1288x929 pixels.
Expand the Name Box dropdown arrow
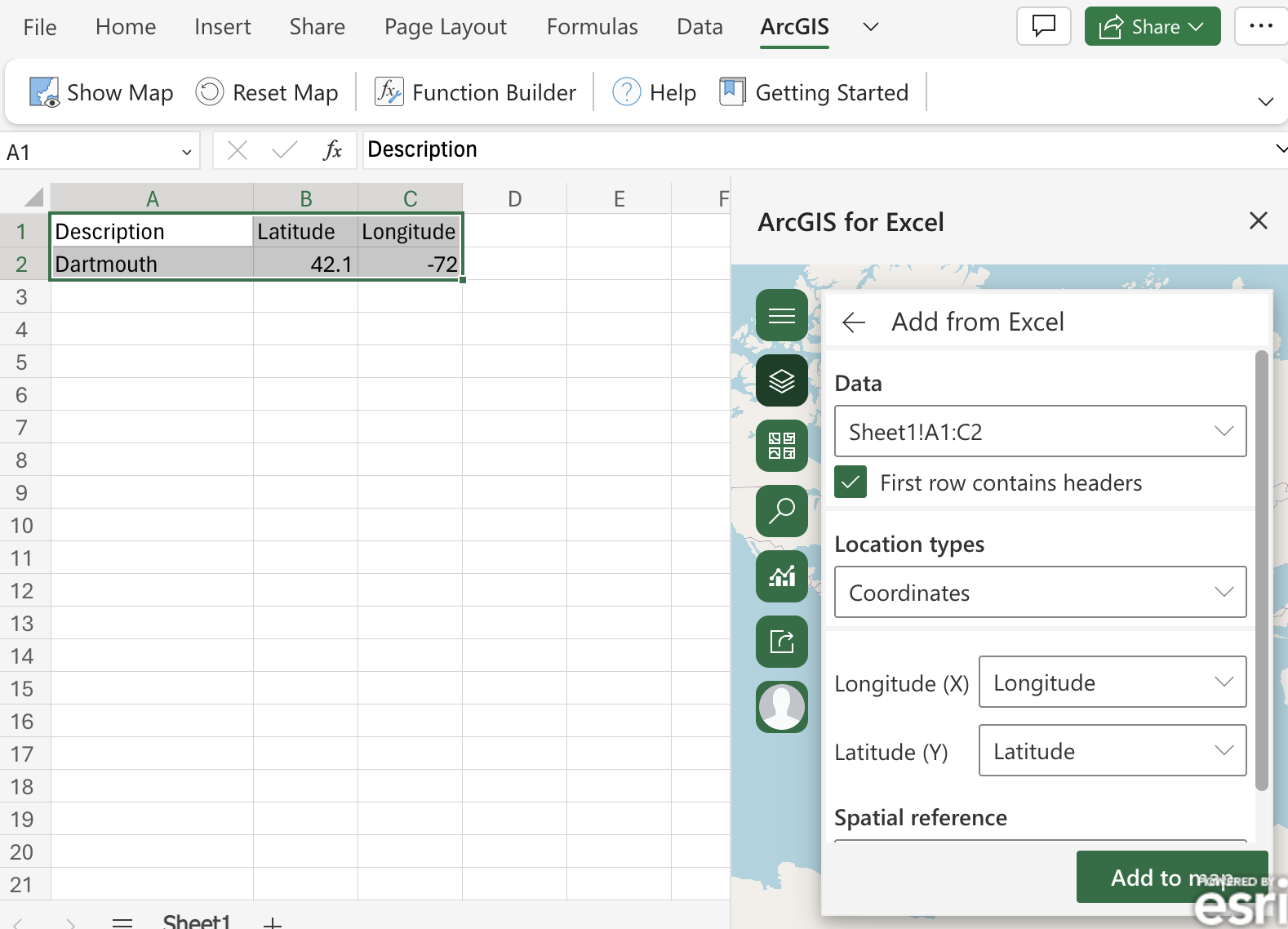187,152
